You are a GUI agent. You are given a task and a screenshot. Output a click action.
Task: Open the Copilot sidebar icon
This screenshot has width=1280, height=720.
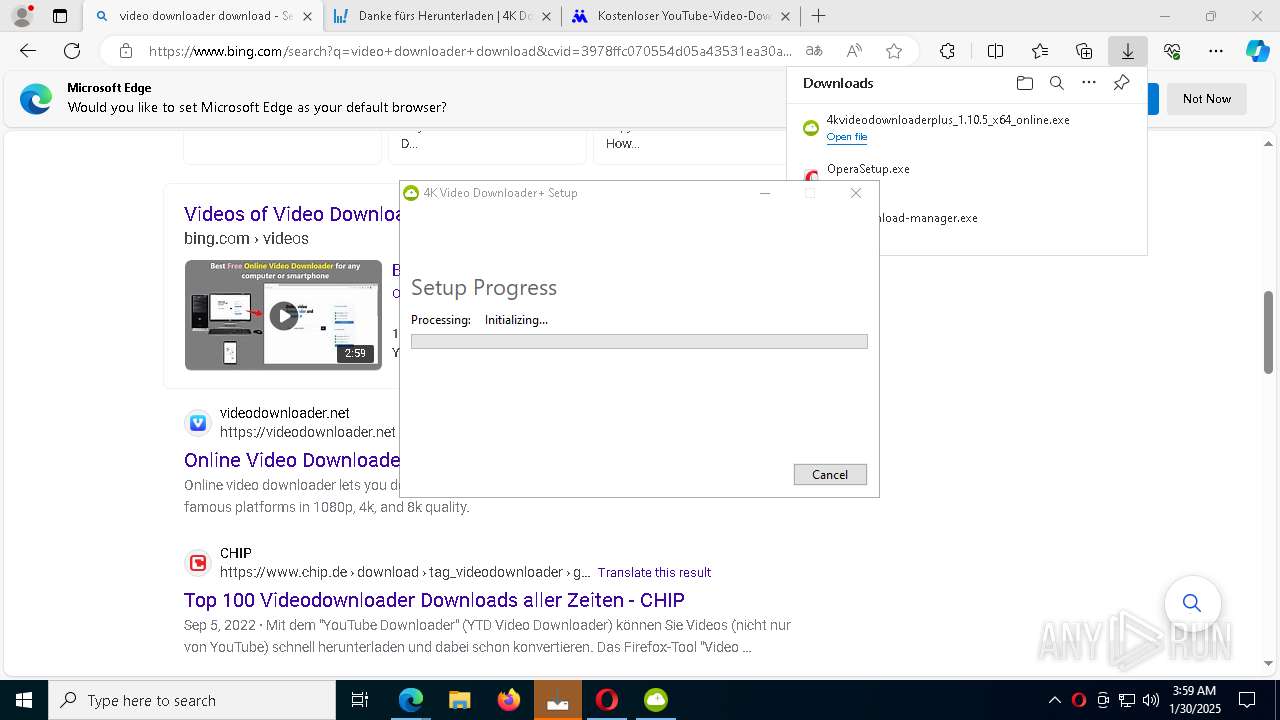click(x=1257, y=51)
